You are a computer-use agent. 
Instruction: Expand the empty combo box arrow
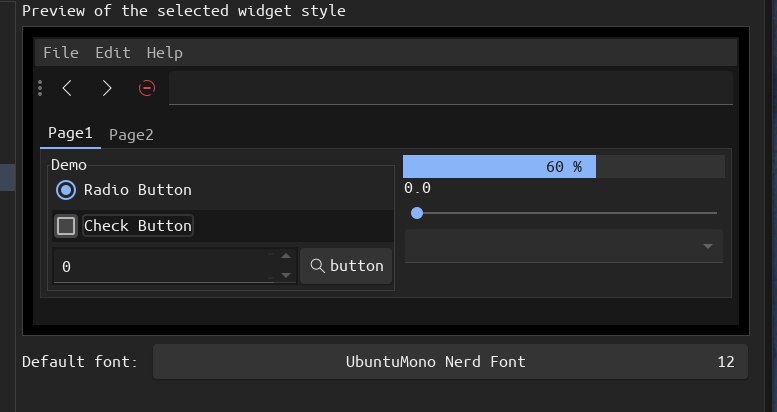tap(708, 246)
